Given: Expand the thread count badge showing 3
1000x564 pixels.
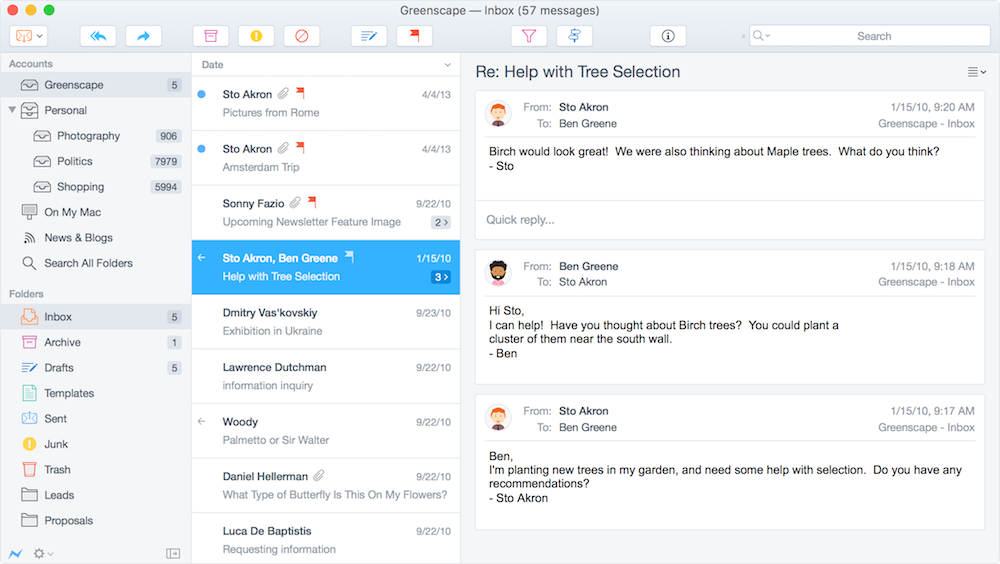Looking at the screenshot, I should [x=440, y=277].
